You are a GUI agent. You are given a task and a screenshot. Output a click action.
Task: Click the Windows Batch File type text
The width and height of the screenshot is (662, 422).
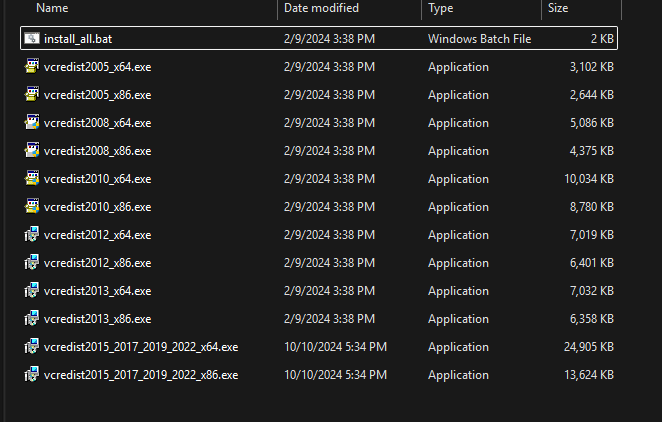pyautogui.click(x=479, y=39)
